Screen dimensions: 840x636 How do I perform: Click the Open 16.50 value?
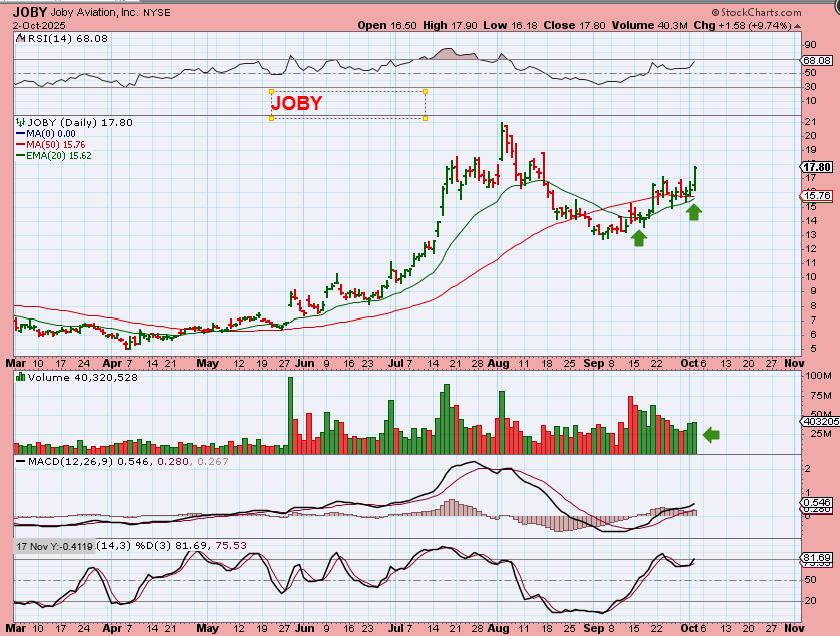(x=387, y=25)
